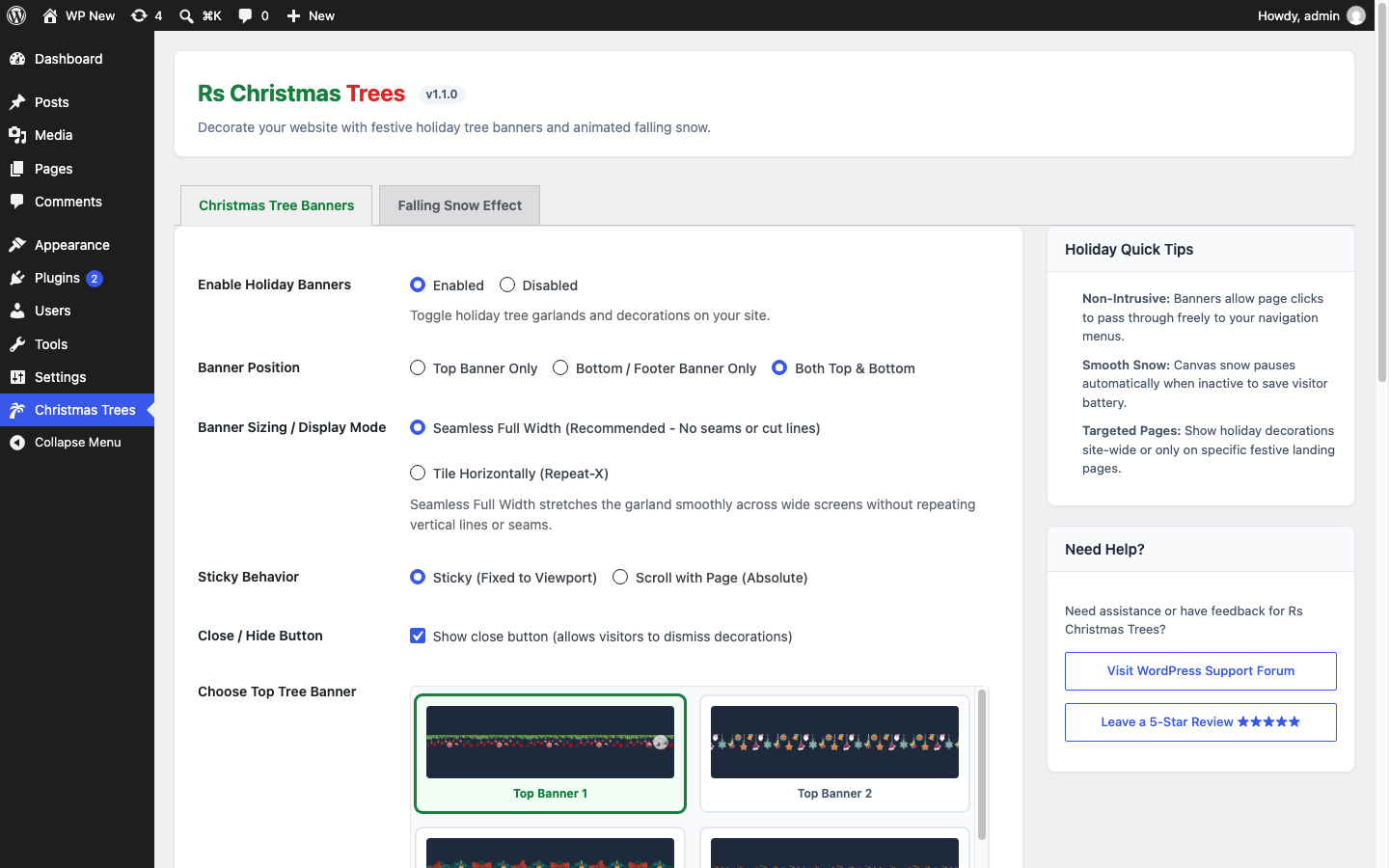Open the Pages menu item
Viewport: 1389px width, 868px height.
coord(77,169)
